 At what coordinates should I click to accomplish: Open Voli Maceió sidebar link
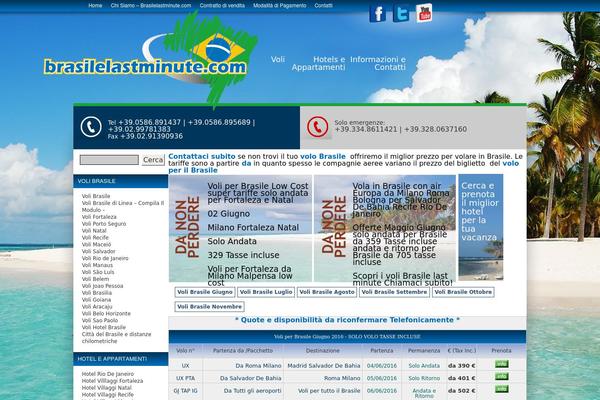[96, 244]
